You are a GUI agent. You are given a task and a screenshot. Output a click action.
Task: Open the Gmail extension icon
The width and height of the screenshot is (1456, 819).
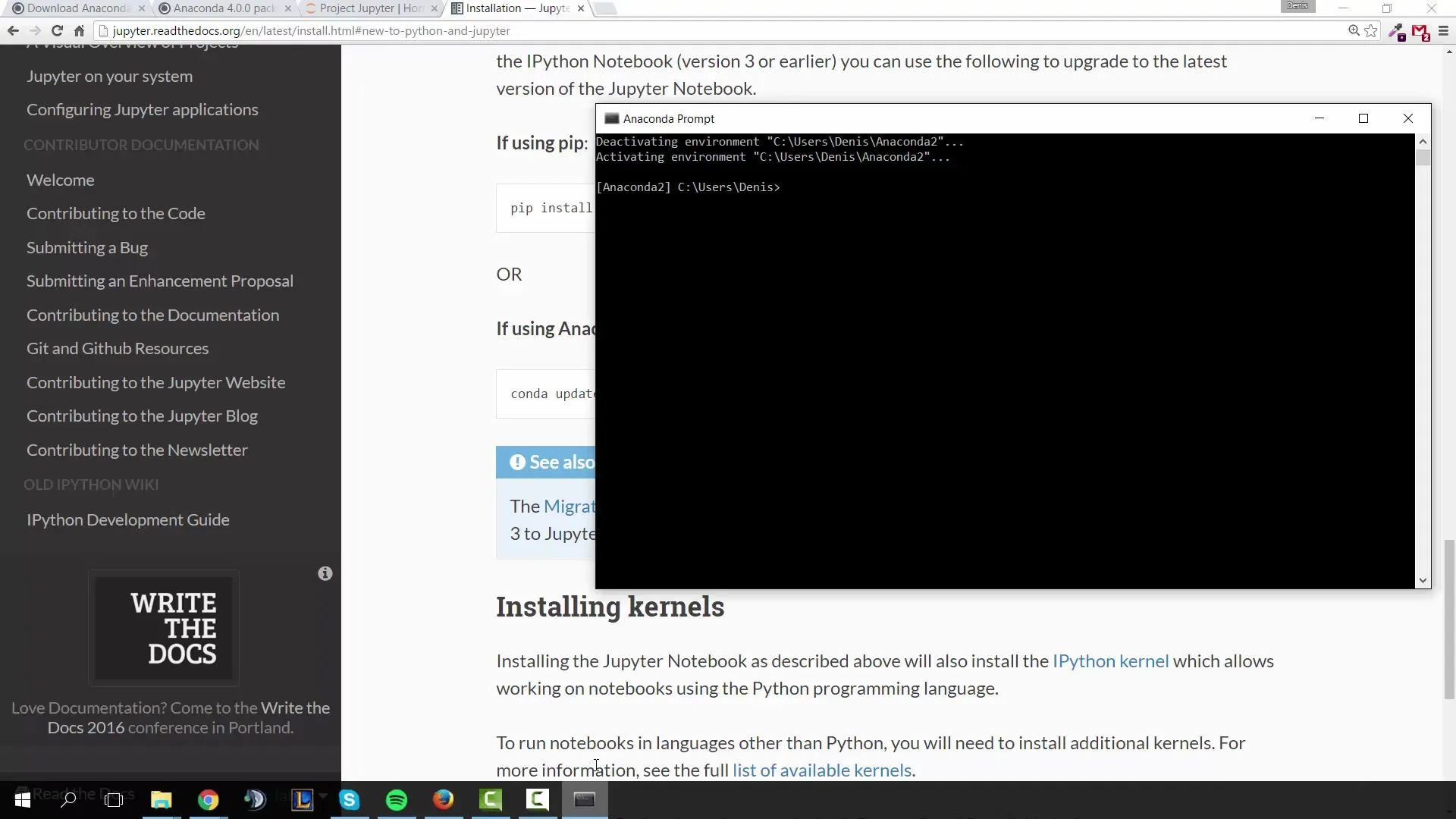(1420, 32)
